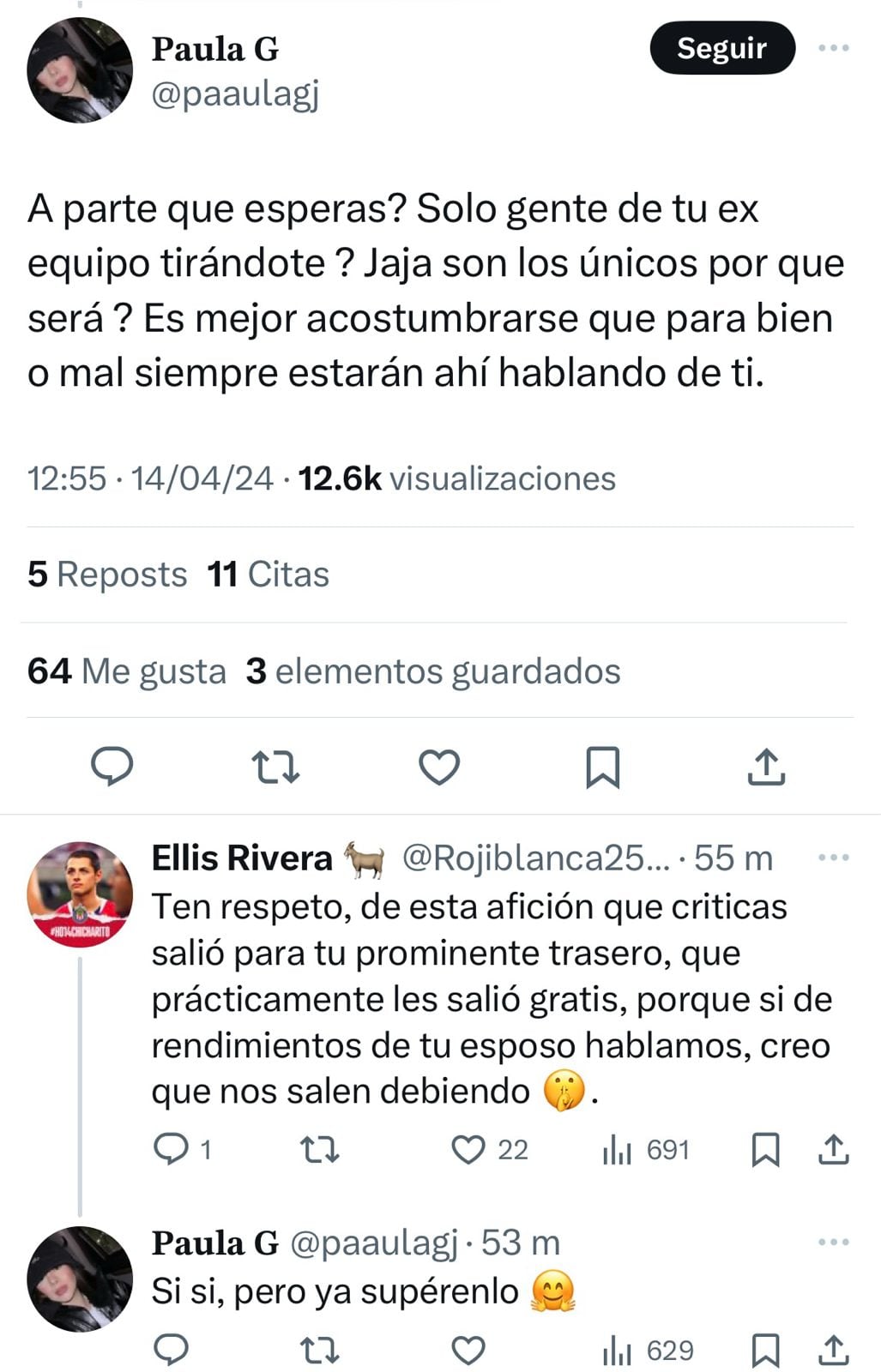Bookmark the main tweet
This screenshot has height=1372, width=881.
[x=602, y=767]
